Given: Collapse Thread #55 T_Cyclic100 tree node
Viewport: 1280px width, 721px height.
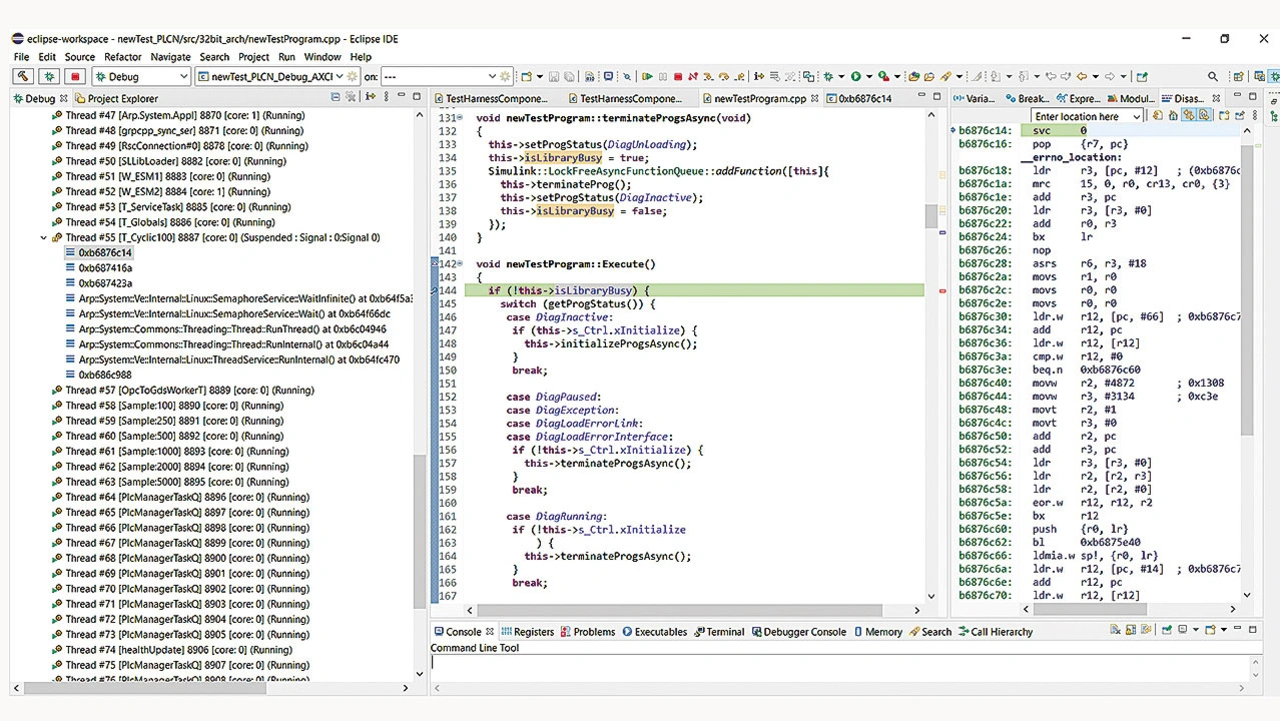Looking at the screenshot, I should click(x=44, y=238).
